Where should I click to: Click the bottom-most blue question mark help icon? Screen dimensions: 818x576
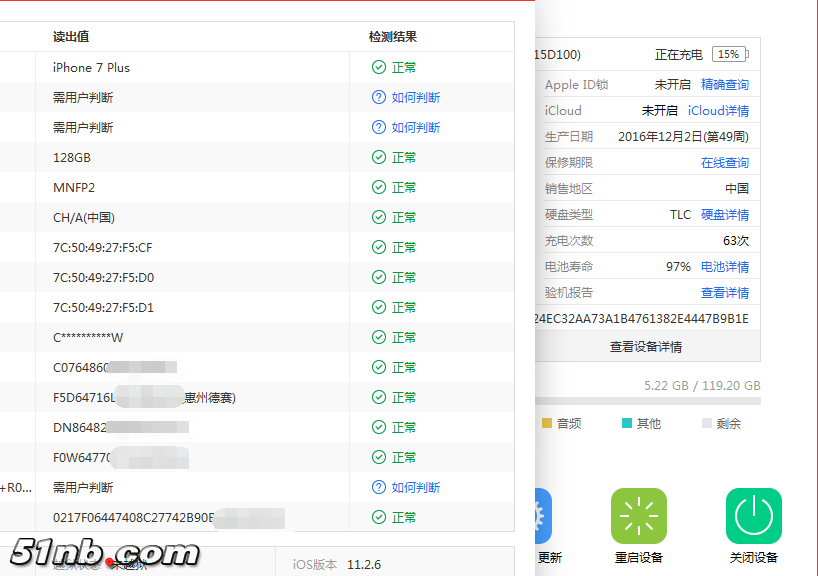pos(378,487)
